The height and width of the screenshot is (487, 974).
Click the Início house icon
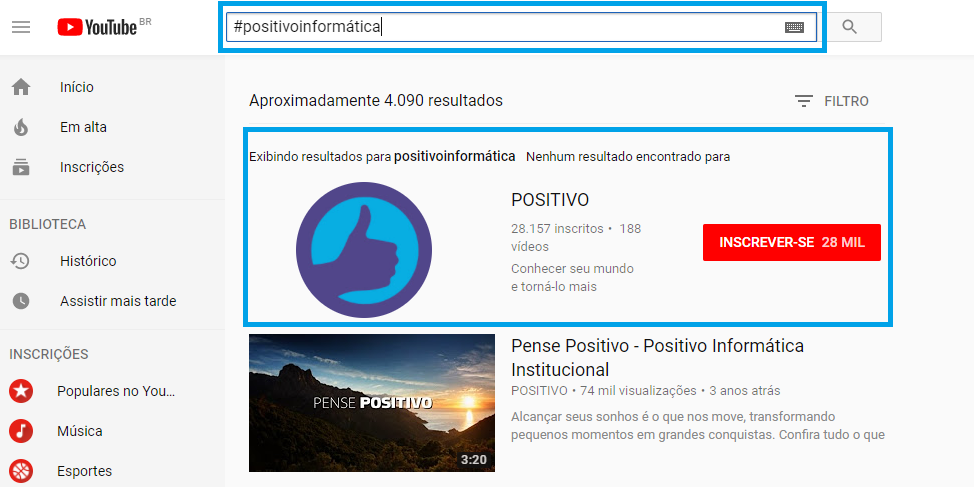[x=21, y=88]
